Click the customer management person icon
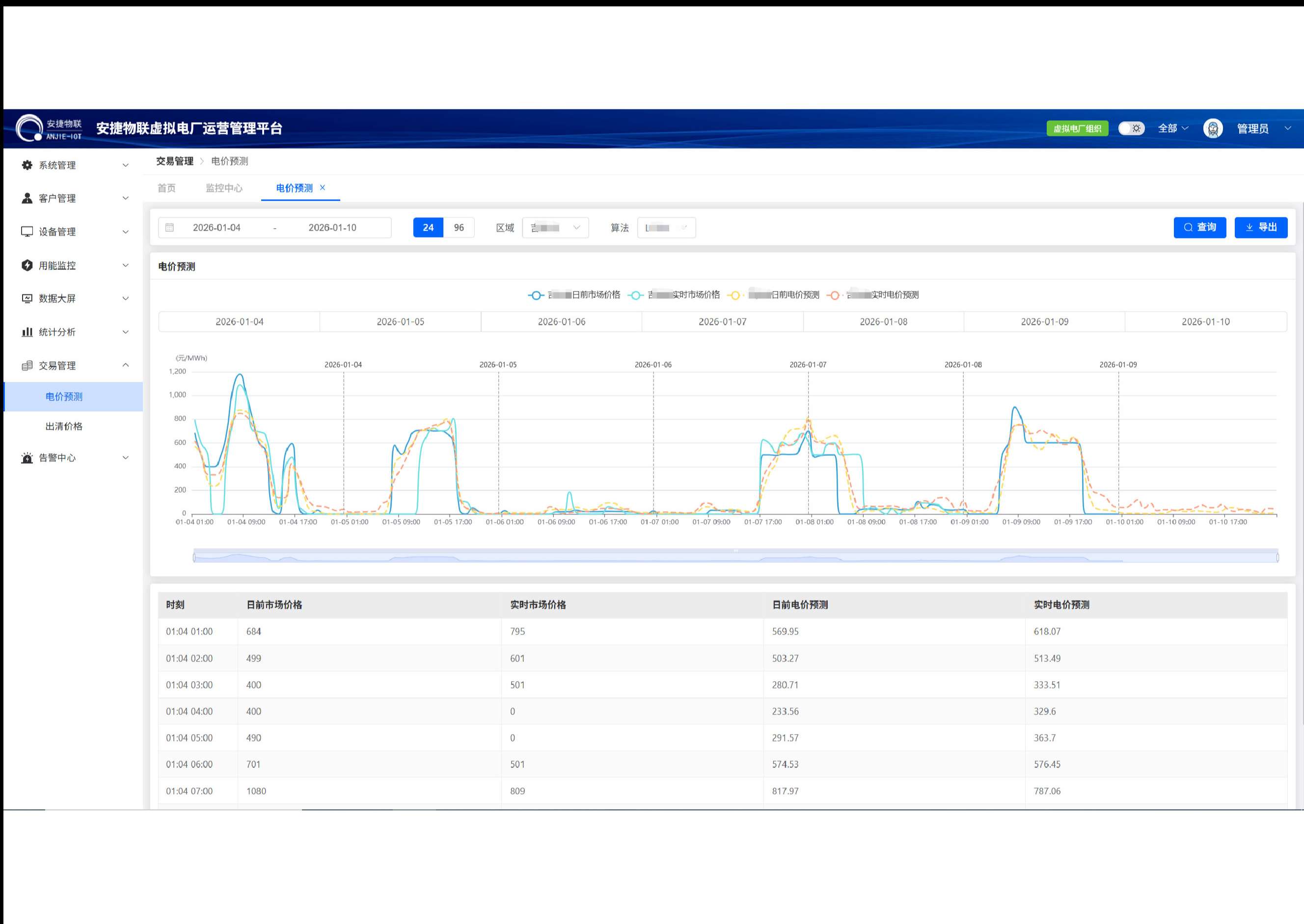This screenshot has width=1304, height=924. pos(27,198)
